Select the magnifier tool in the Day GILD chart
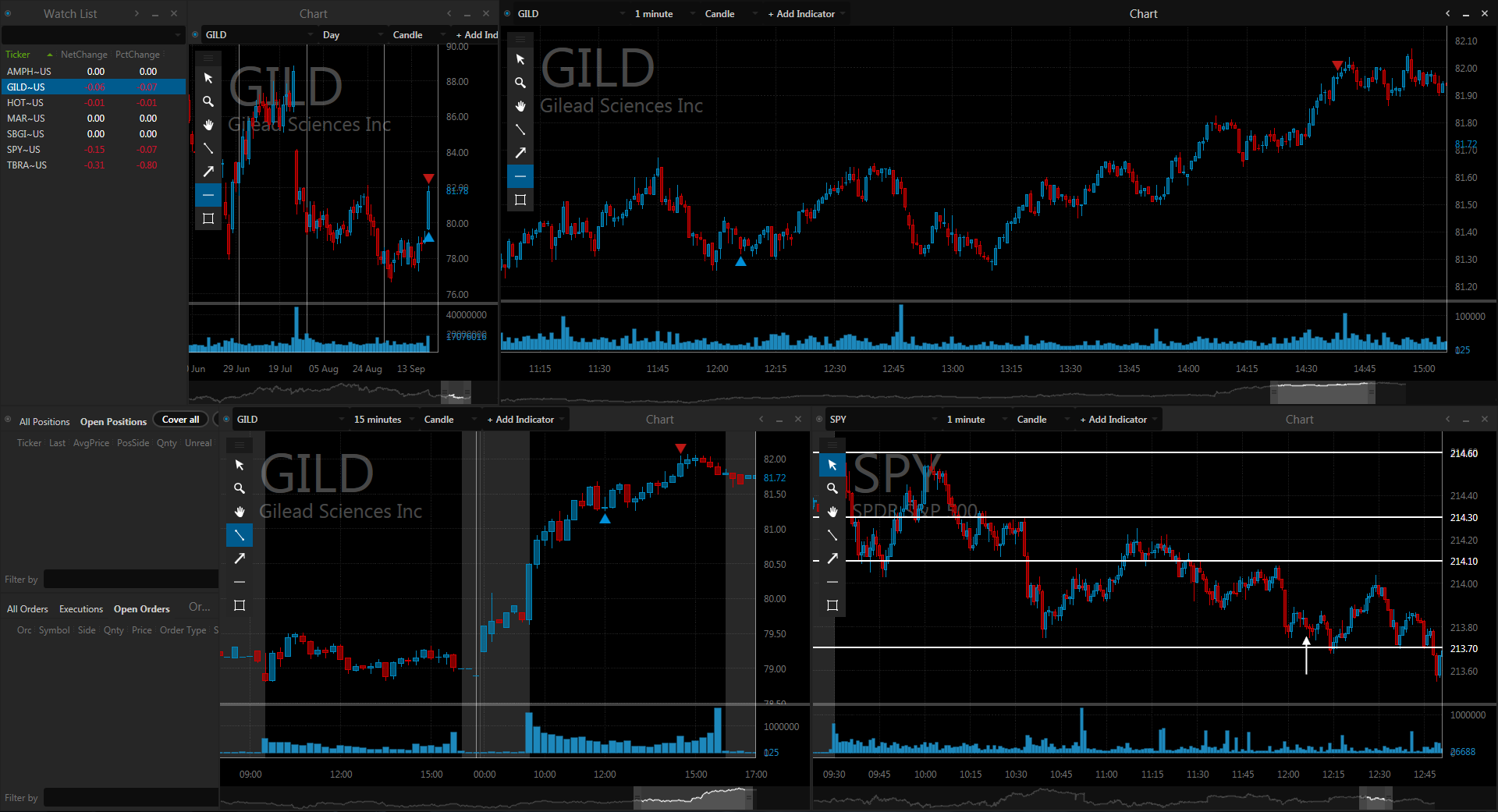The height and width of the screenshot is (812, 1498). (208, 101)
